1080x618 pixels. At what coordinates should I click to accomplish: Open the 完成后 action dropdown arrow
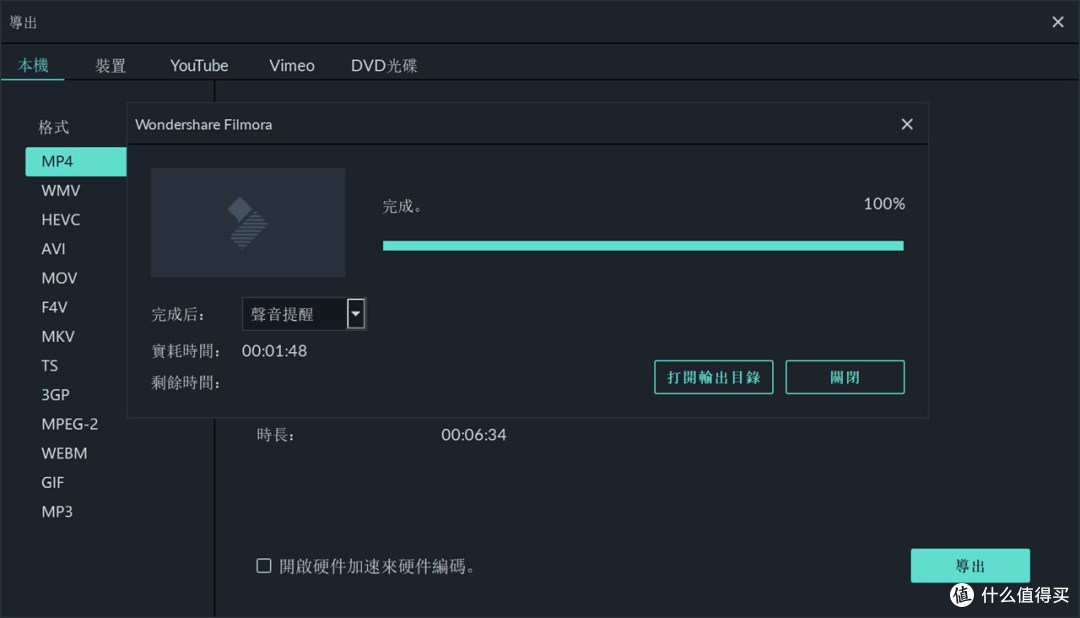(355, 314)
